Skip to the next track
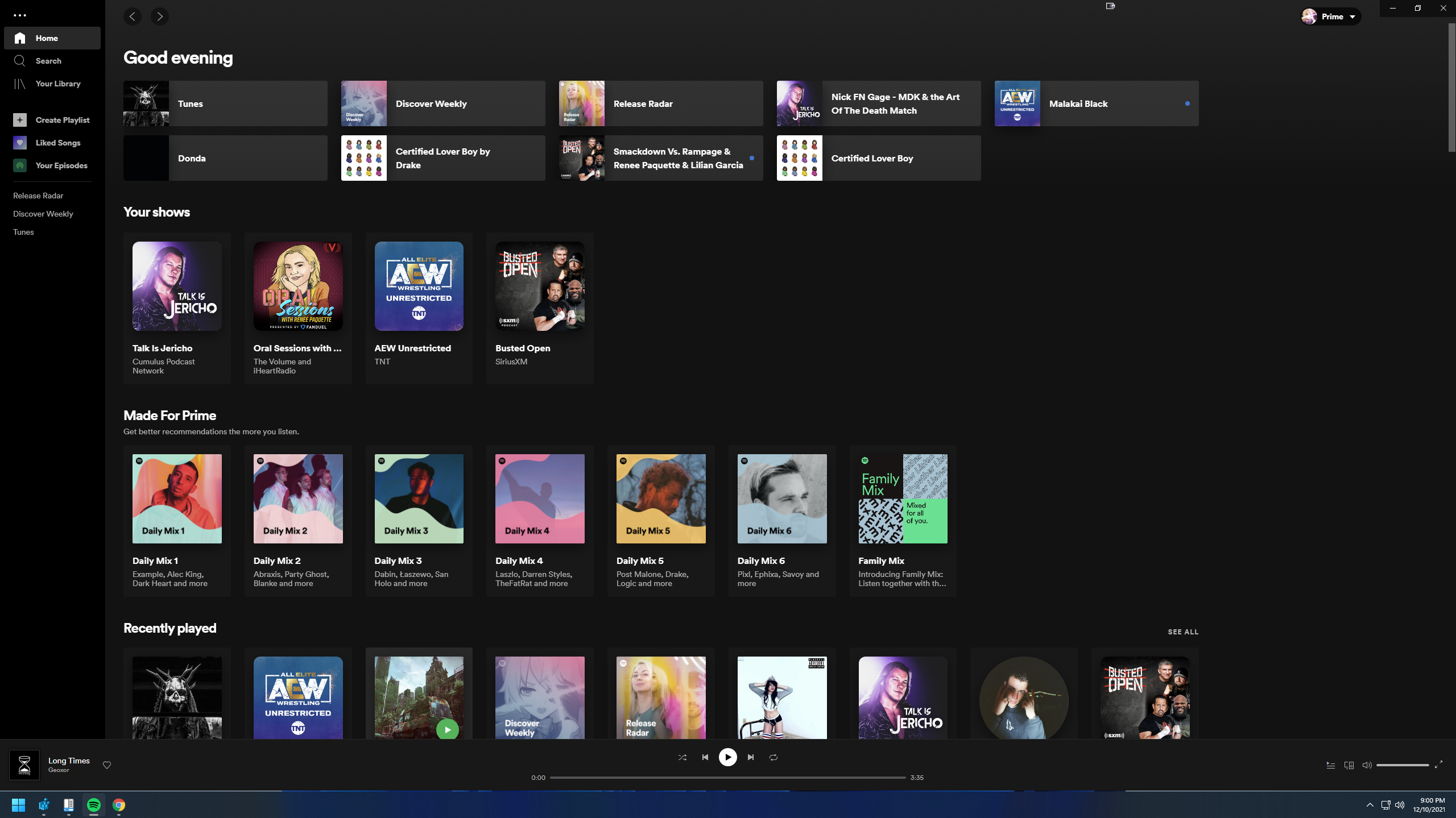The width and height of the screenshot is (1456, 818). pos(751,757)
